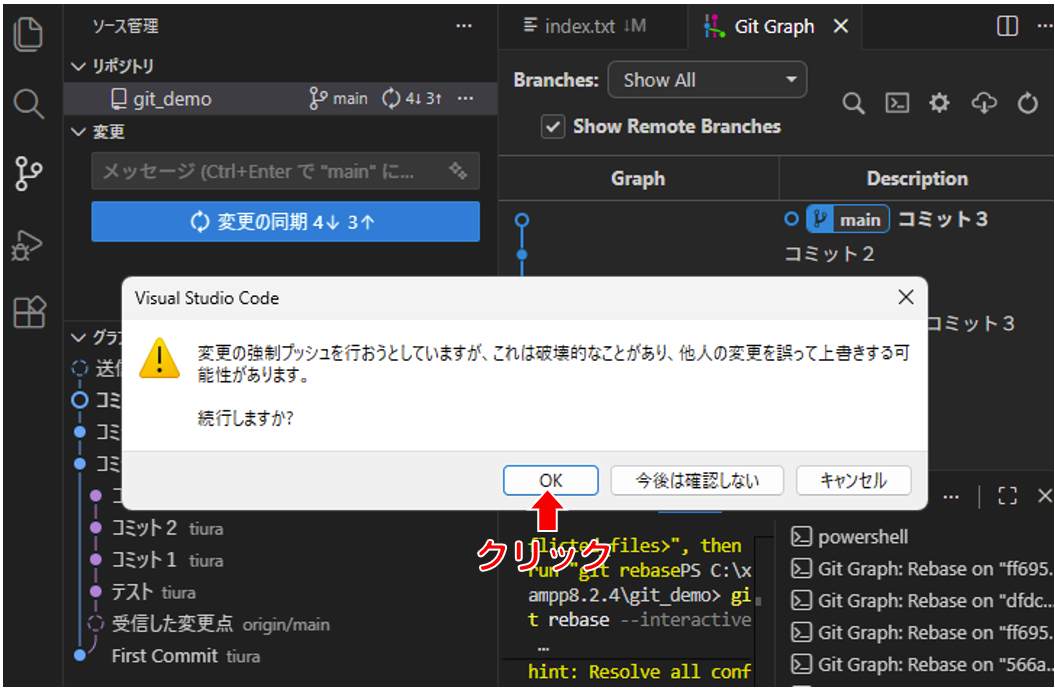Open the Search view in activity bar
Image resolution: width=1055 pixels, height=690 pixels.
point(29,104)
